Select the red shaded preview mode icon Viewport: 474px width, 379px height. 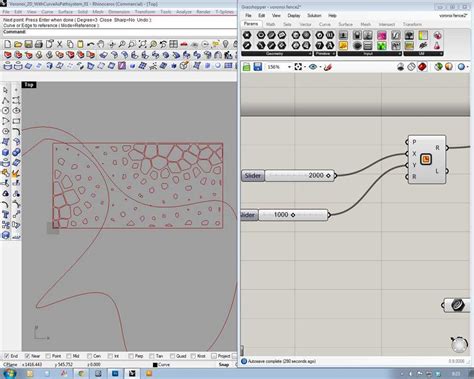422,67
